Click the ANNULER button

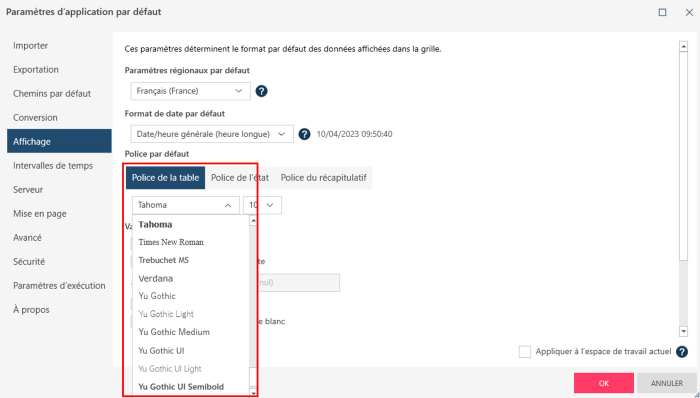tap(667, 383)
